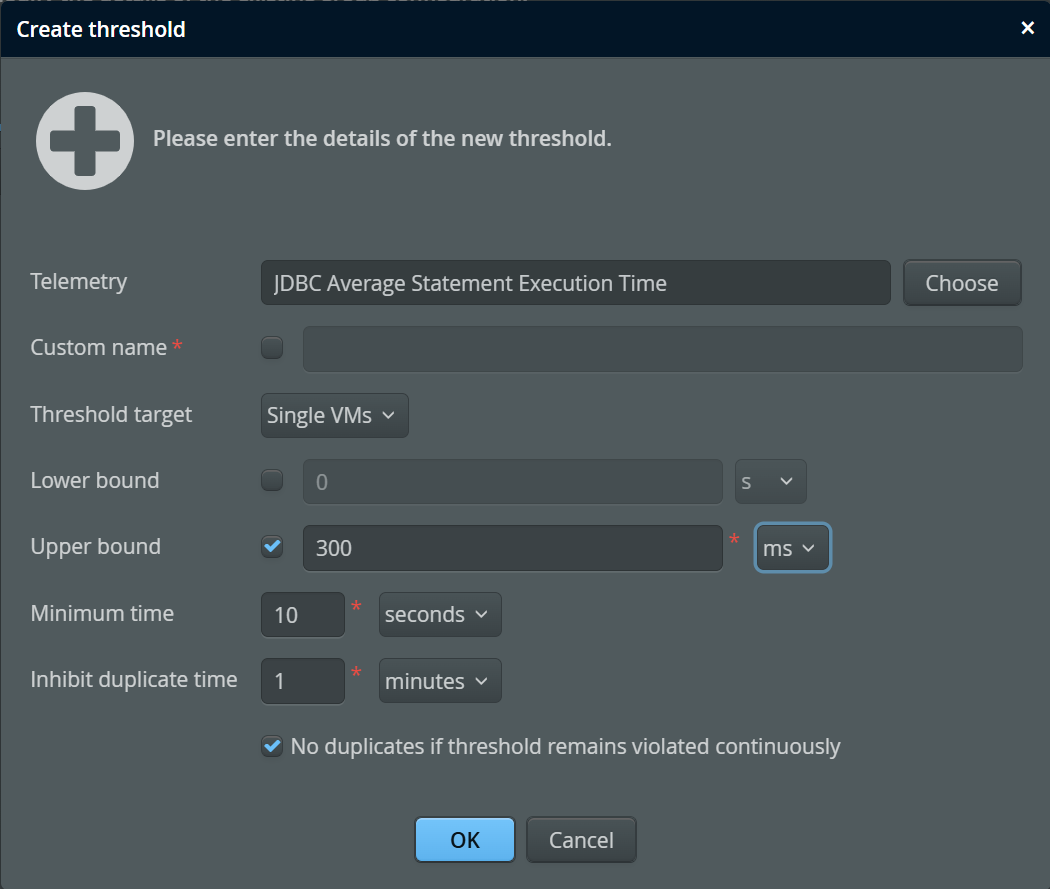Expand the Lower bound unit dropdown
The width and height of the screenshot is (1050, 889).
pyautogui.click(x=770, y=482)
